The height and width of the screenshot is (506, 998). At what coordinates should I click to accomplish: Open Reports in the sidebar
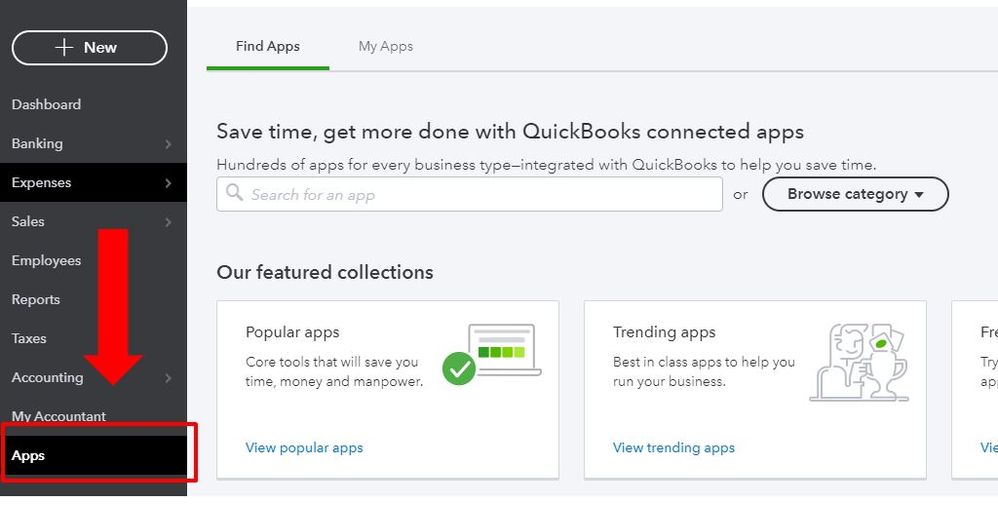tap(36, 300)
